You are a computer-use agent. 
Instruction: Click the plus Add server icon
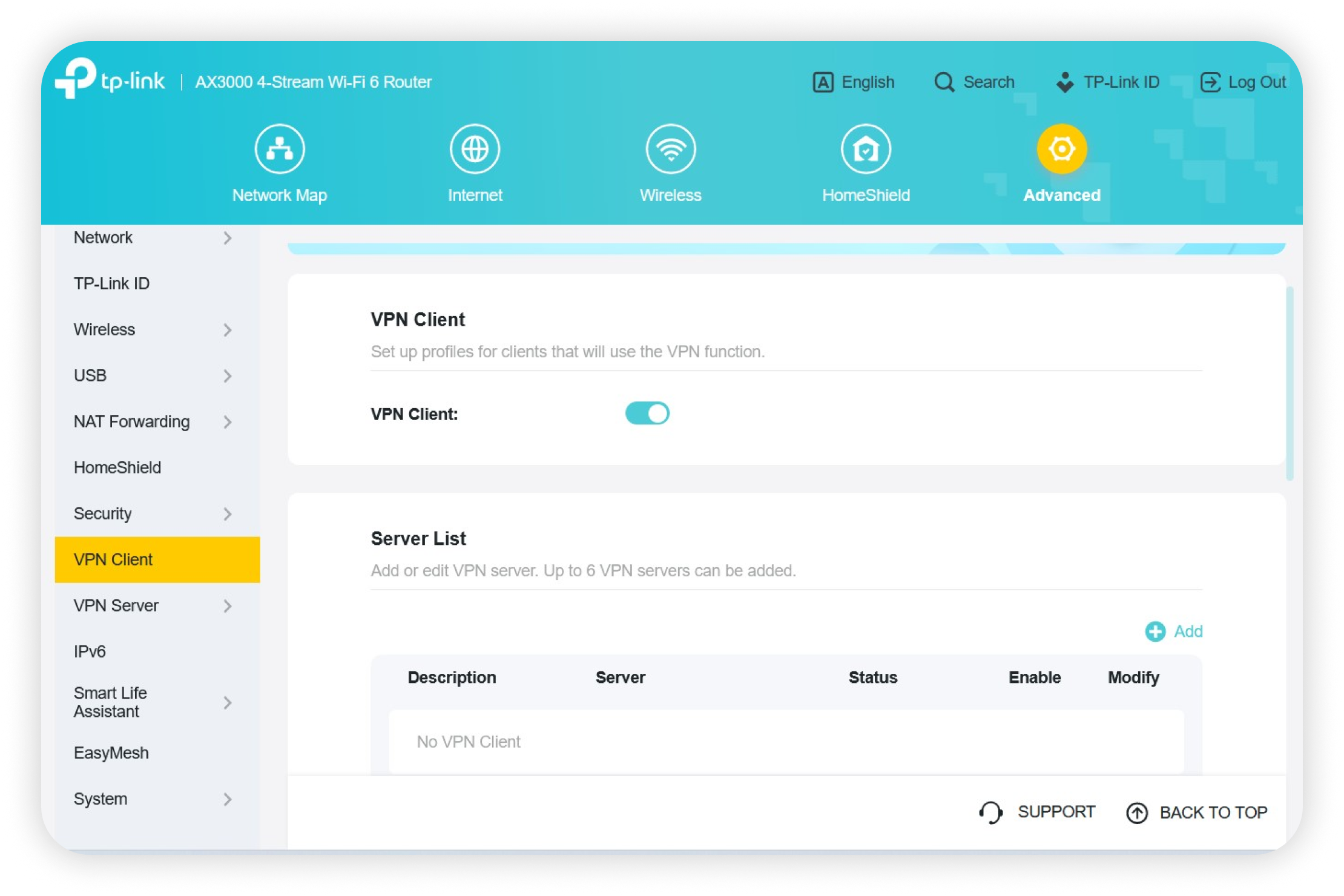1155,631
